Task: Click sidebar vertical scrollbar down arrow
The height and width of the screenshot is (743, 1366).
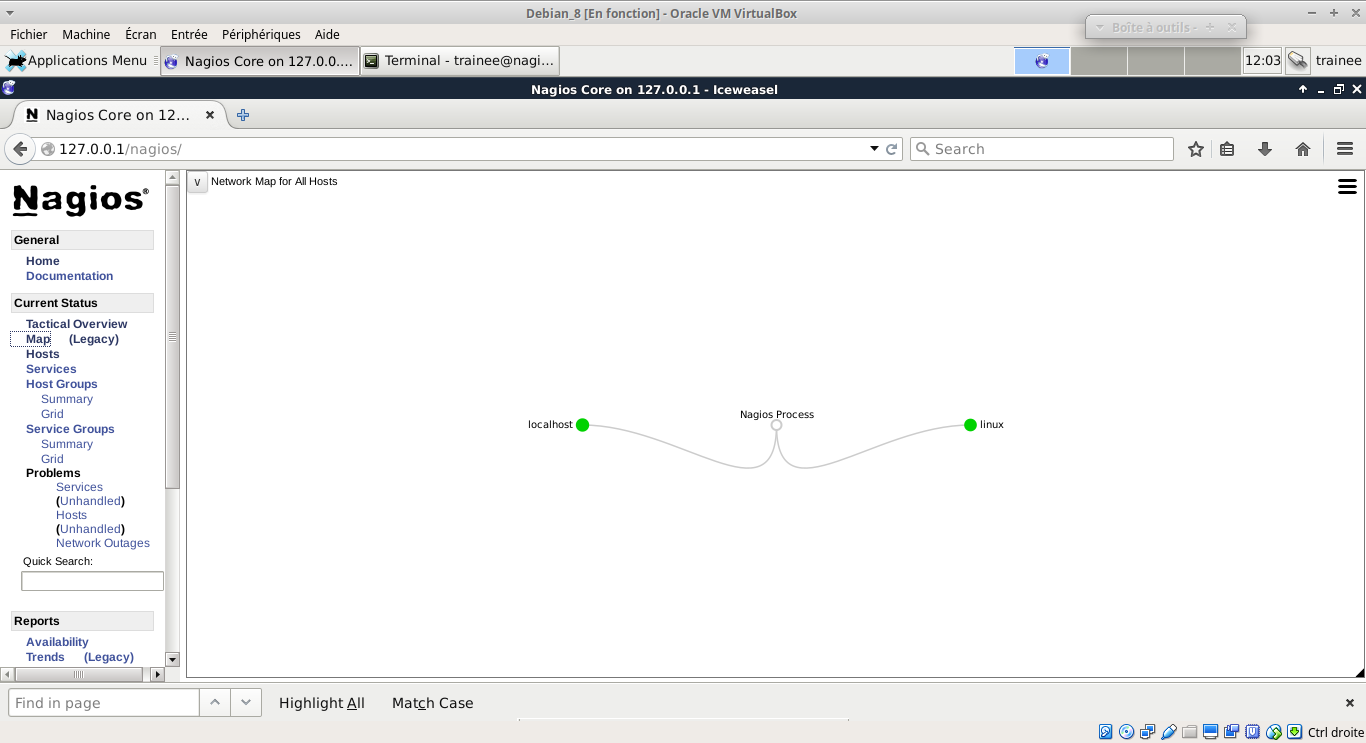Action: click(x=172, y=659)
